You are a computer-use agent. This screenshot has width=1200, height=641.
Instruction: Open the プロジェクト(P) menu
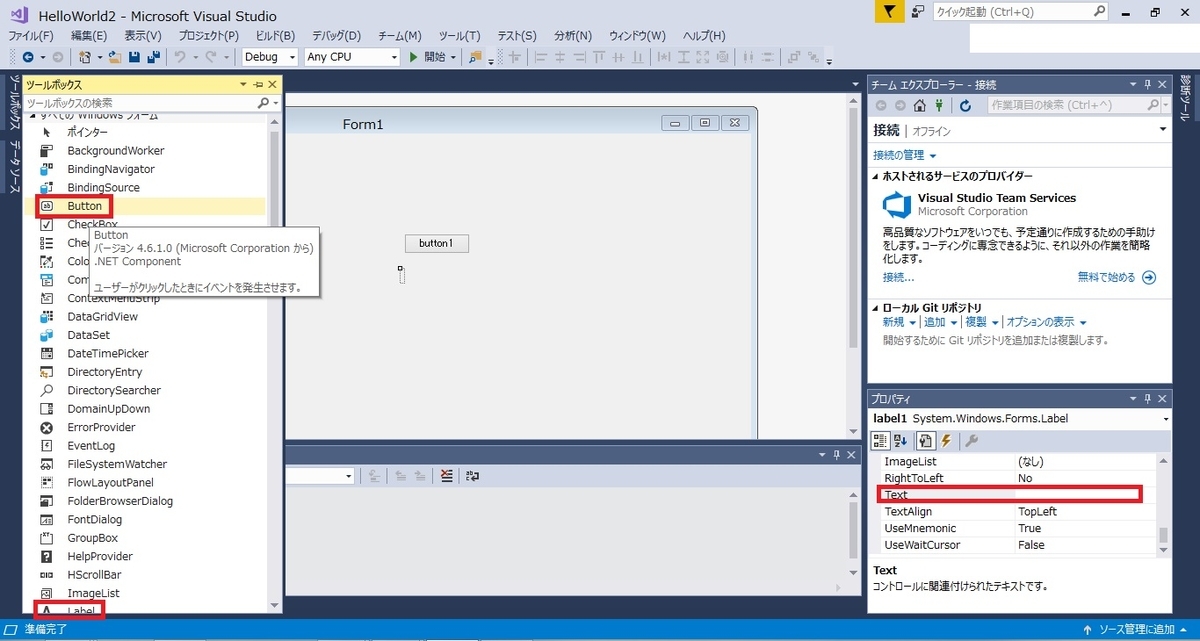[x=208, y=35]
